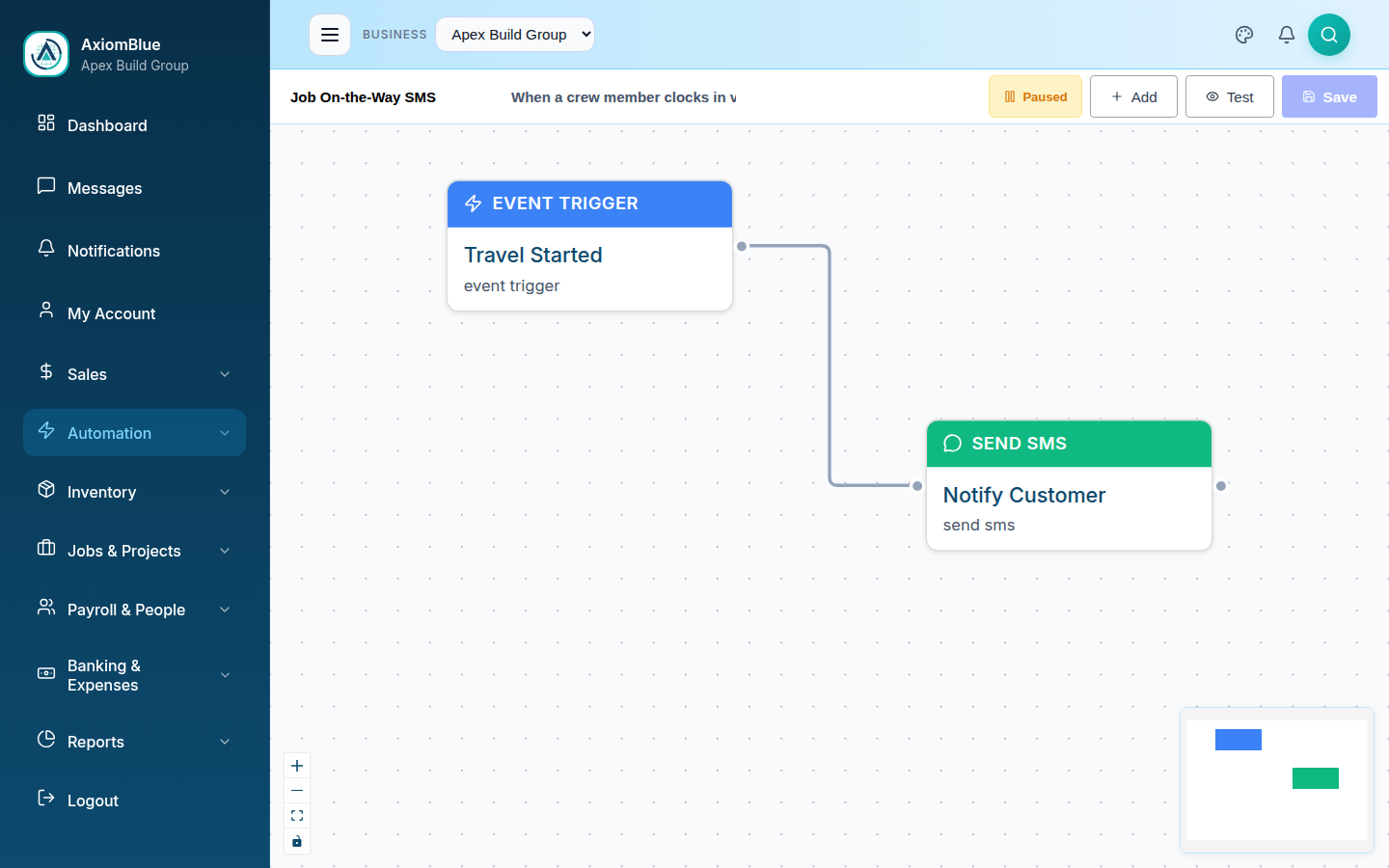Zoom in on the workflow canvas

pyautogui.click(x=297, y=765)
